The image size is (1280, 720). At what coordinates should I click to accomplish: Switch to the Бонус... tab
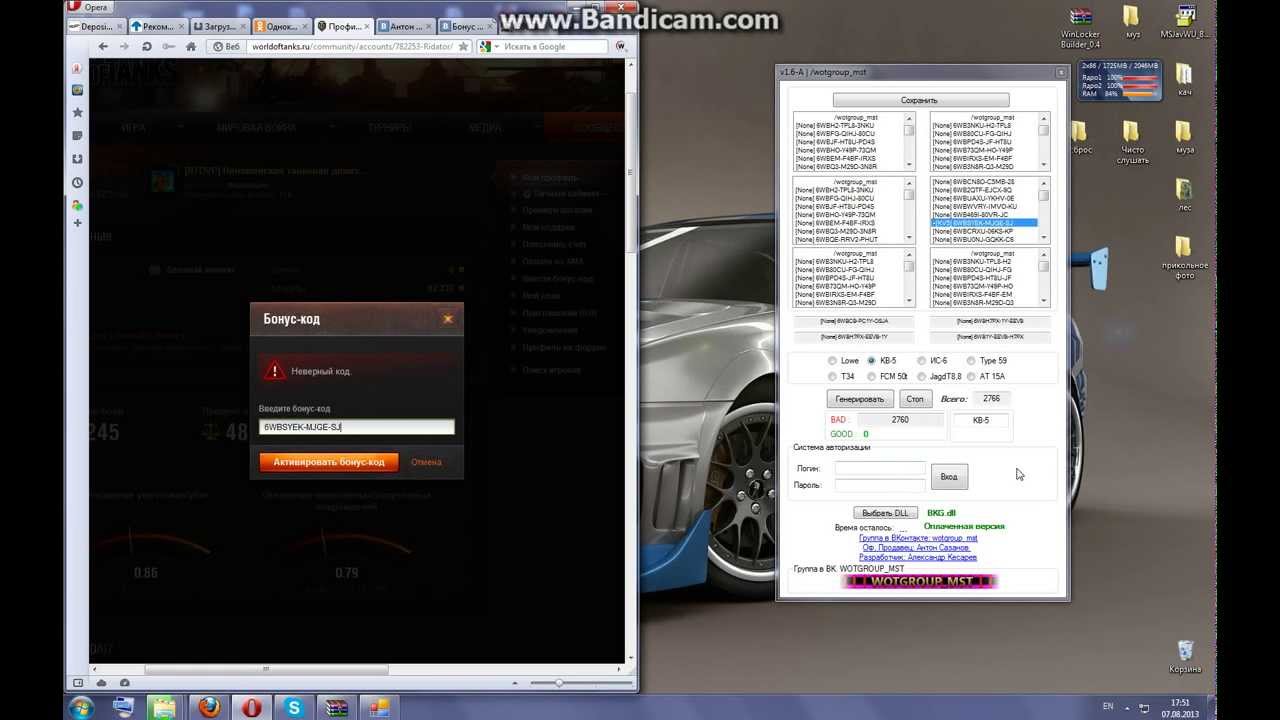coord(467,27)
